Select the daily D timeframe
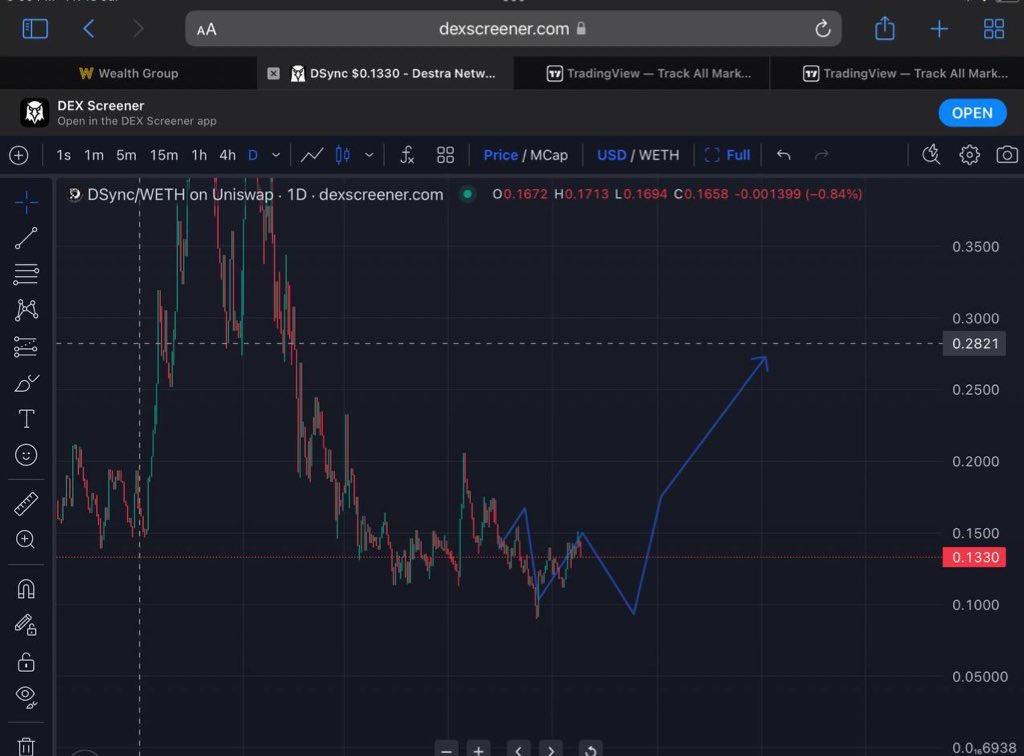Screen dimensions: 1024x756 tap(253, 155)
